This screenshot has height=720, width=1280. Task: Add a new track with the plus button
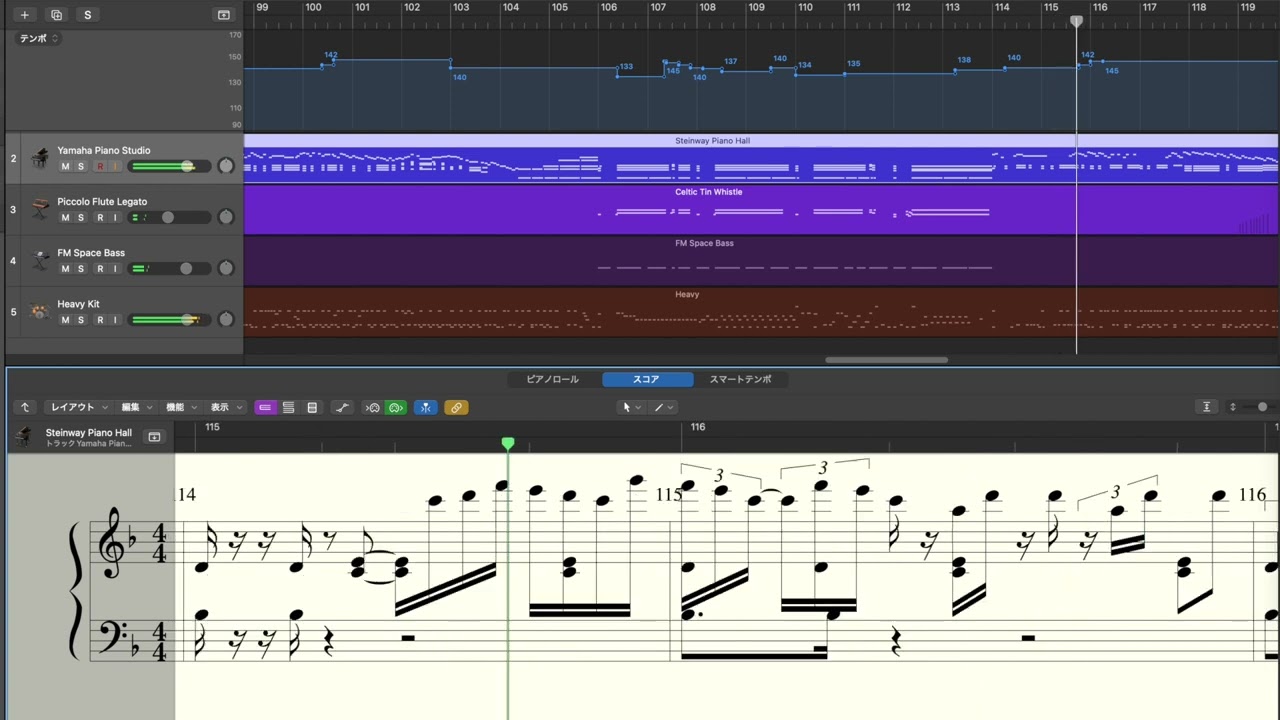click(x=25, y=15)
